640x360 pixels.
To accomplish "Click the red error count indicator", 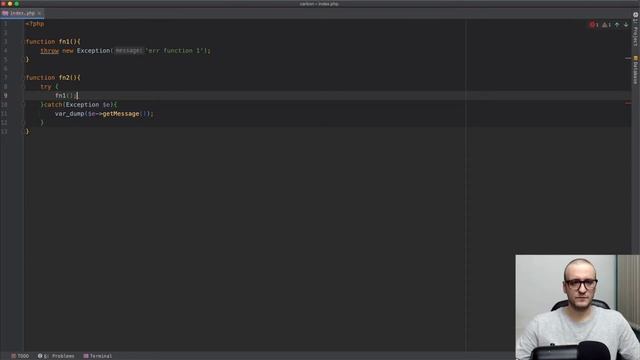I will [x=593, y=25].
